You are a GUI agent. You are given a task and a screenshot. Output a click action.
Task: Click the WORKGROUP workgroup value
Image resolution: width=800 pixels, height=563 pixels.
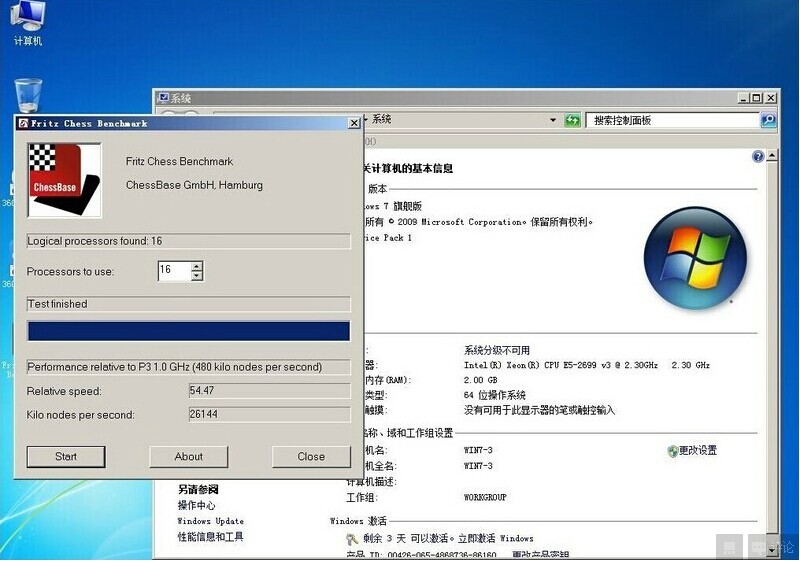click(x=485, y=498)
